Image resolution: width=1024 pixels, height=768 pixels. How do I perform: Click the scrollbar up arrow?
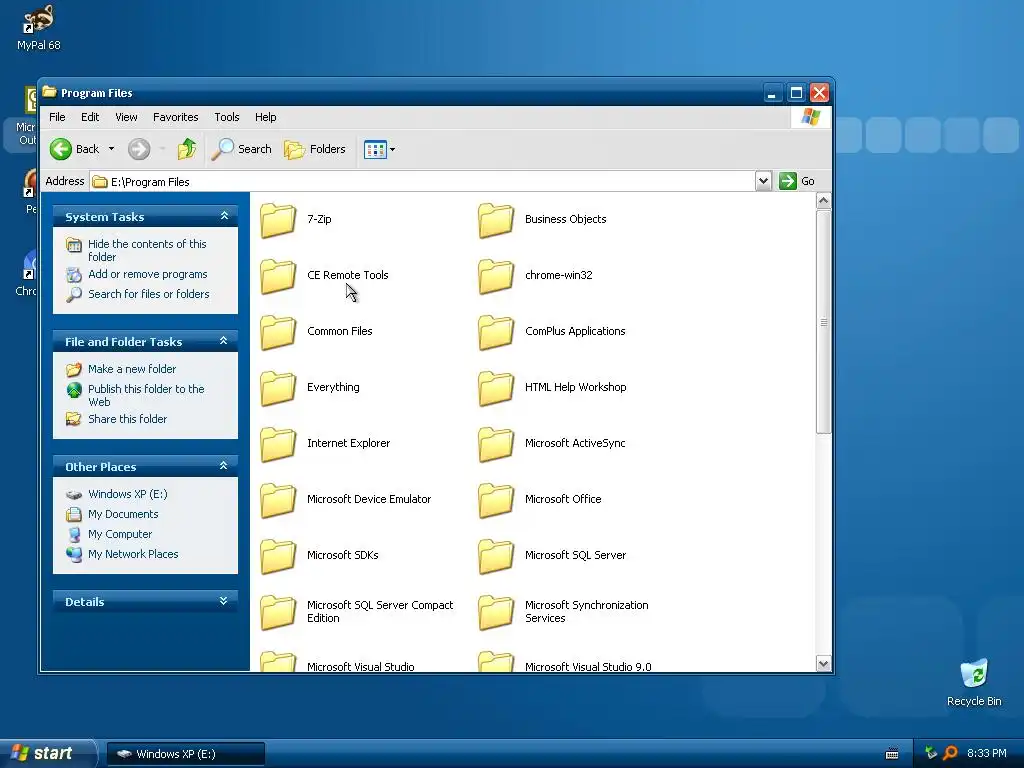coord(823,200)
